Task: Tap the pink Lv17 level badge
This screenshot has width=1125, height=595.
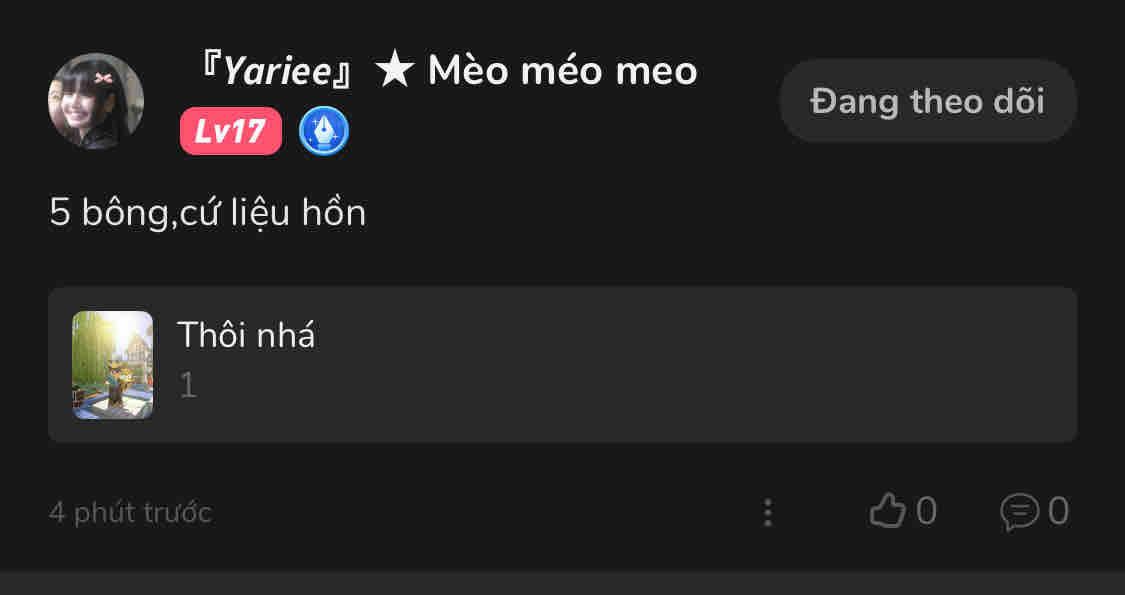Action: [230, 131]
